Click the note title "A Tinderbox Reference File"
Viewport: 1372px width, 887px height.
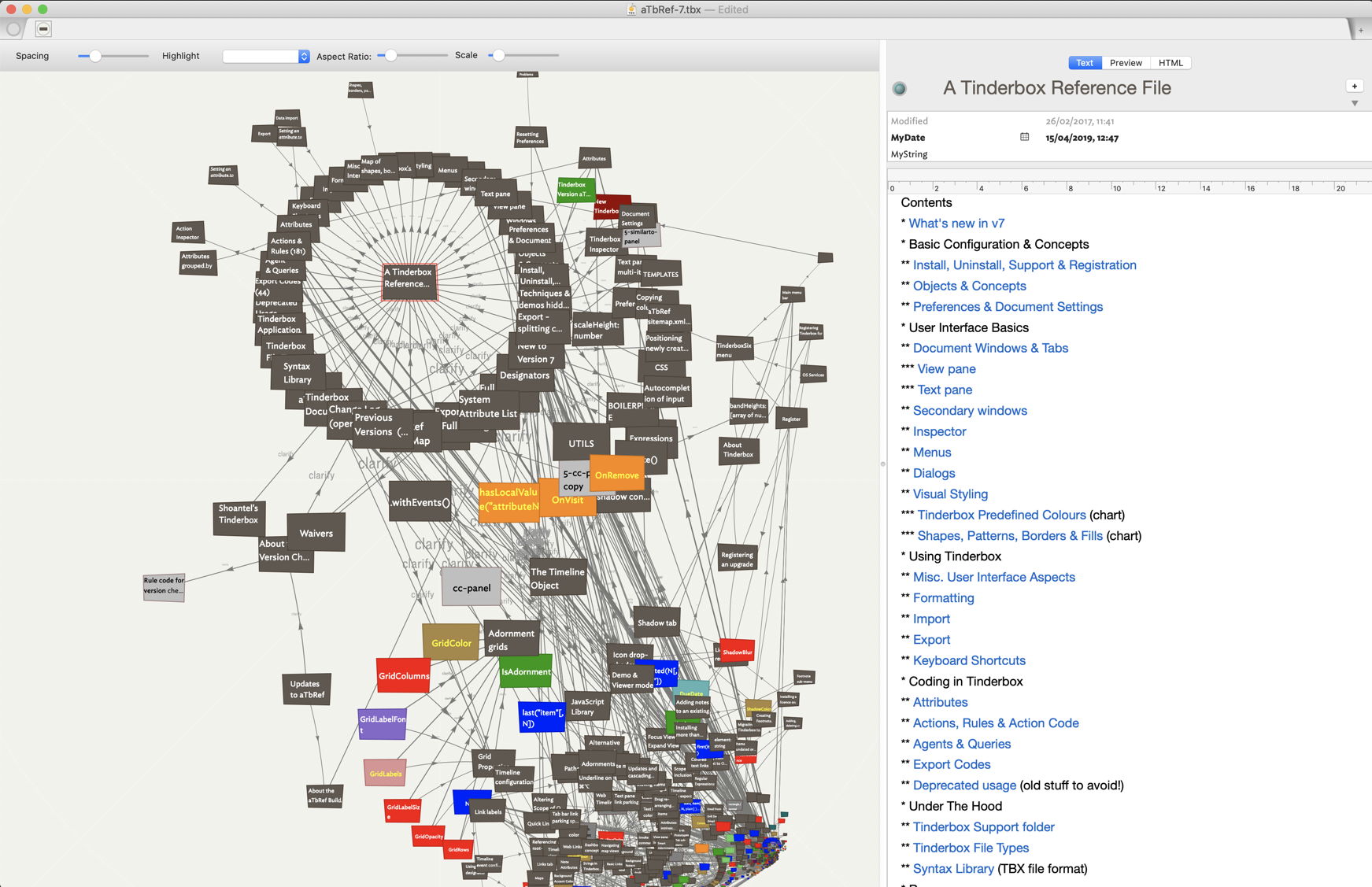click(x=1057, y=88)
